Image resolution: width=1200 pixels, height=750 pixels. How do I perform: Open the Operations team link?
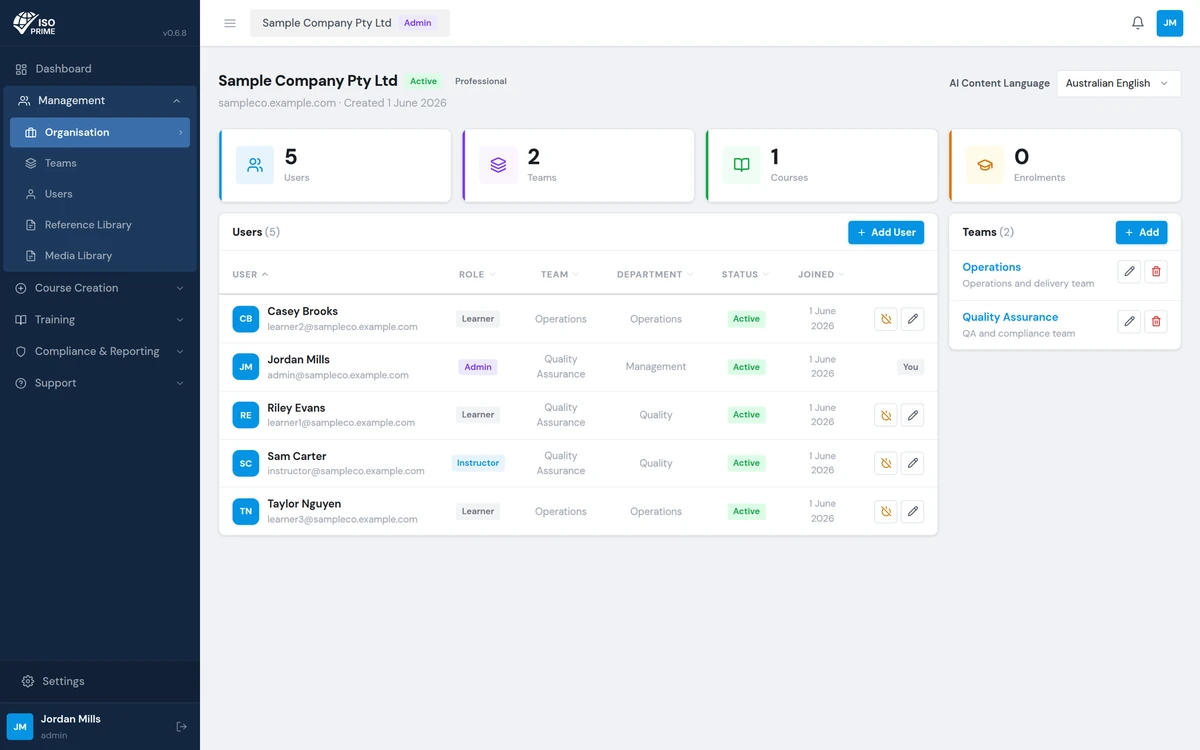click(991, 267)
